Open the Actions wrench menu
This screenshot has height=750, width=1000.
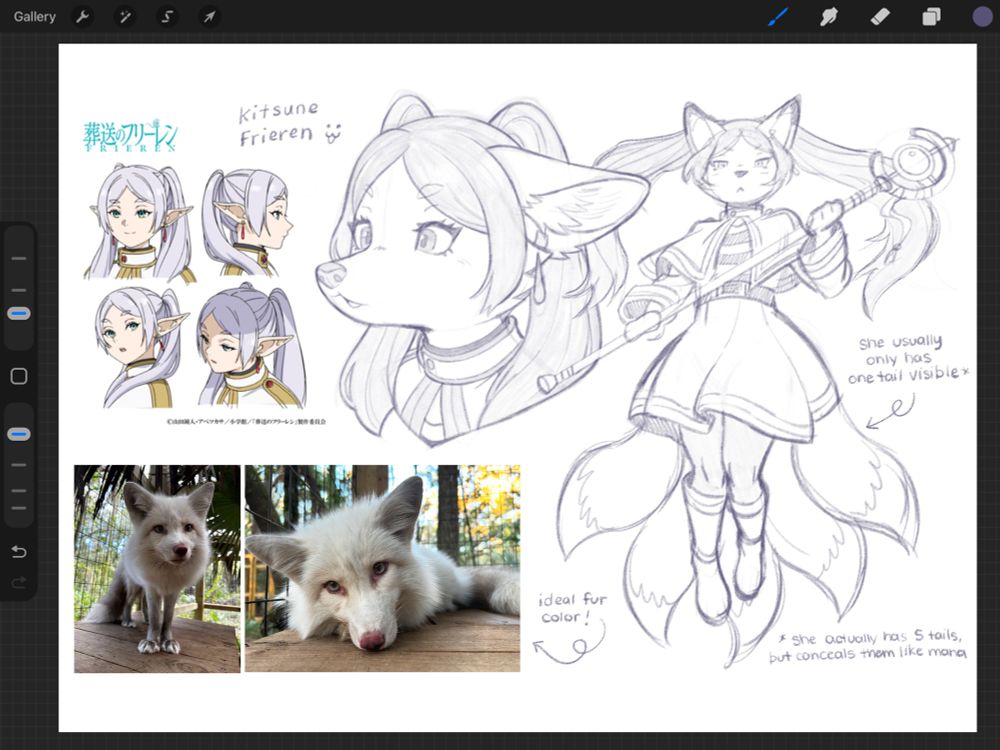(x=82, y=17)
